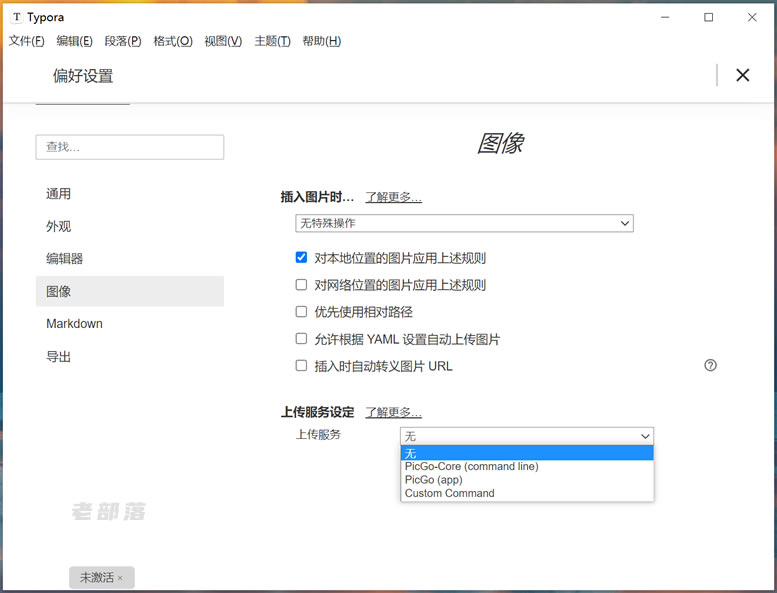Viewport: 777px width, 593px height.
Task: Tick 插入时自动转义图片 URL checkbox
Action: [x=301, y=366]
